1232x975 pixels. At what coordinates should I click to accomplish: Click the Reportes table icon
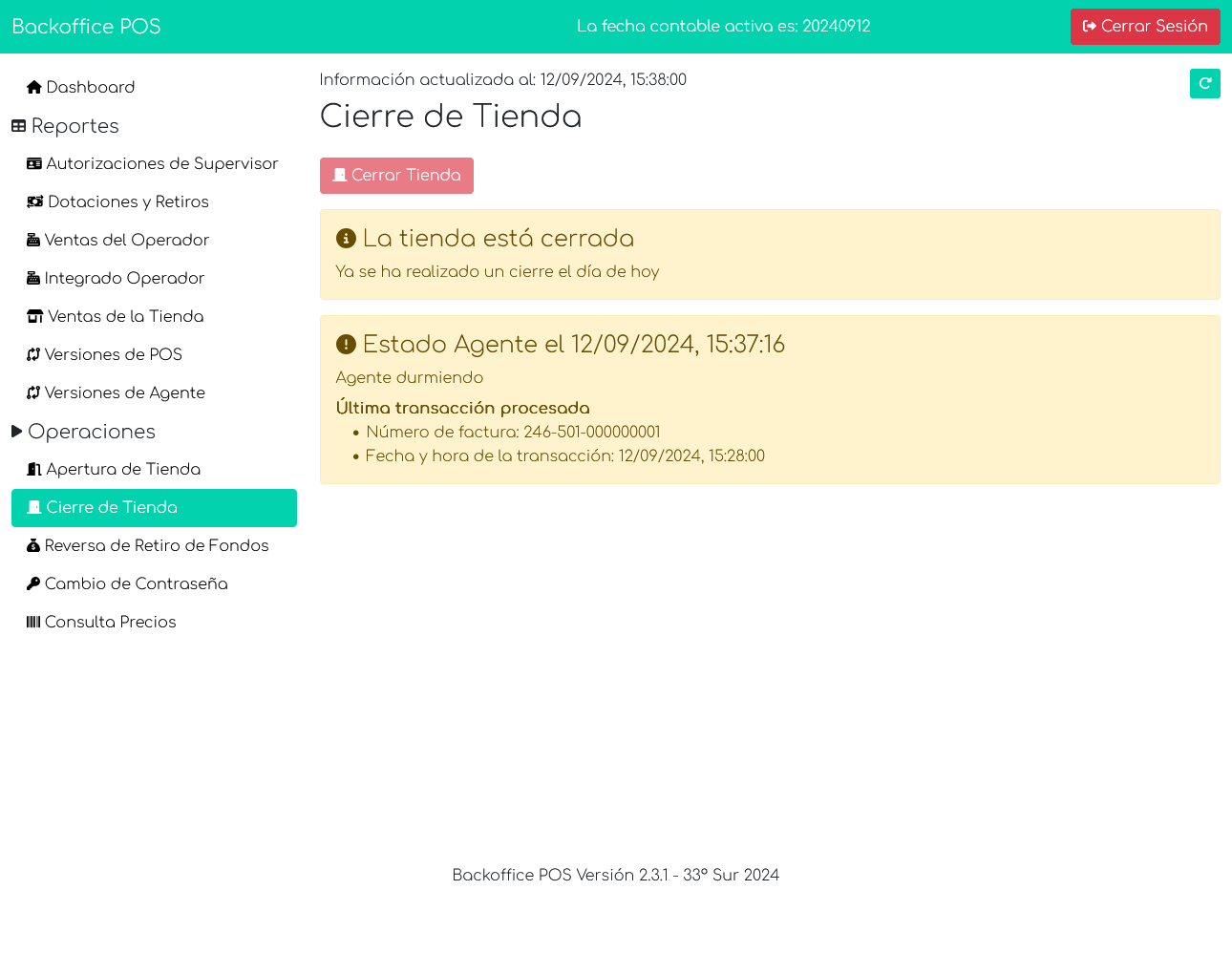18,126
